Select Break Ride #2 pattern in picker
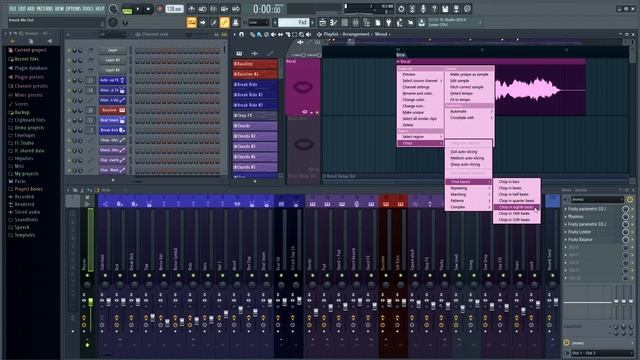The height and width of the screenshot is (360, 640). [255, 95]
